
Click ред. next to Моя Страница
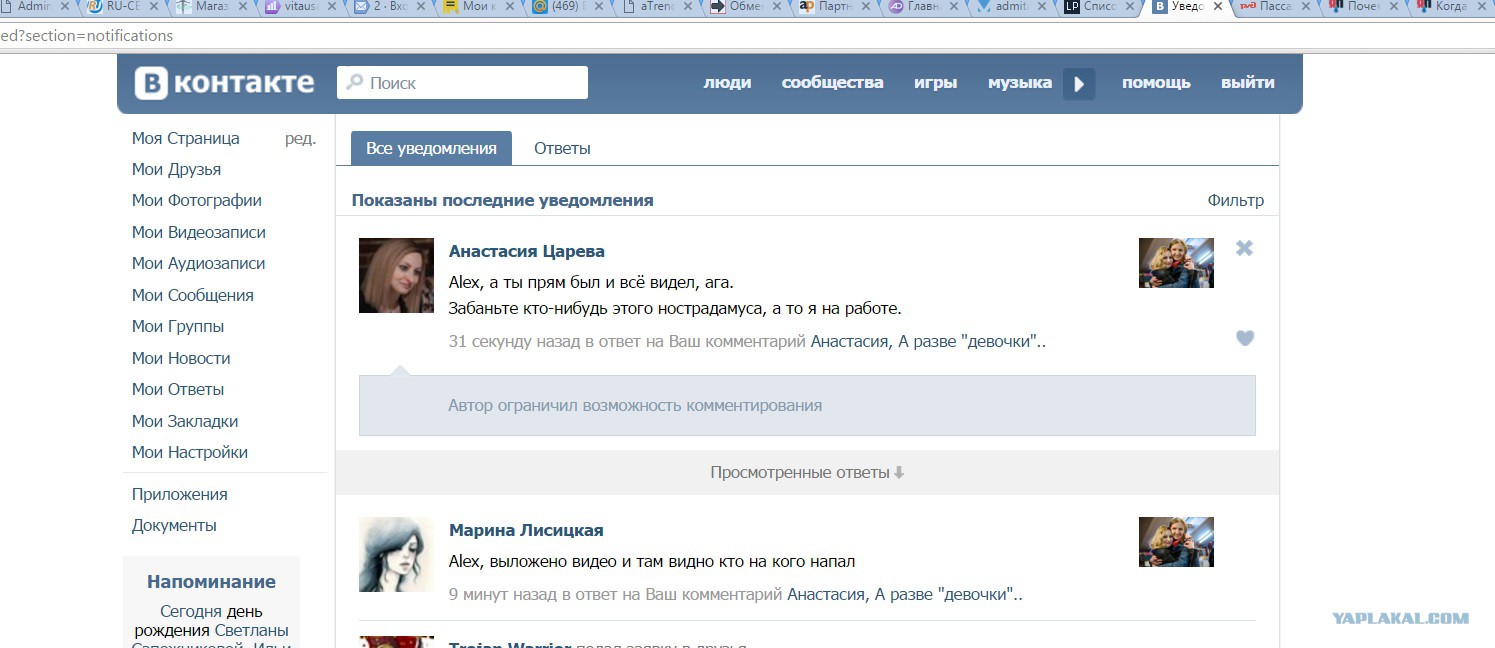point(300,138)
